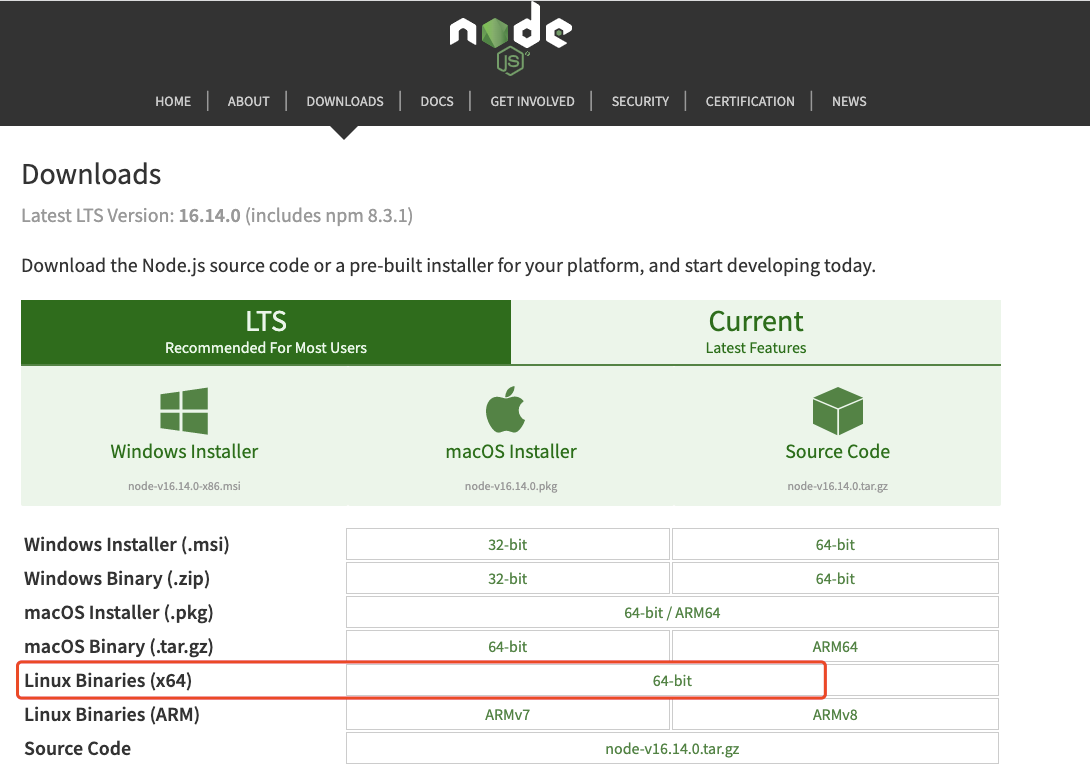Open the HOME navigation item
The width and height of the screenshot is (1090, 784).
pos(173,101)
